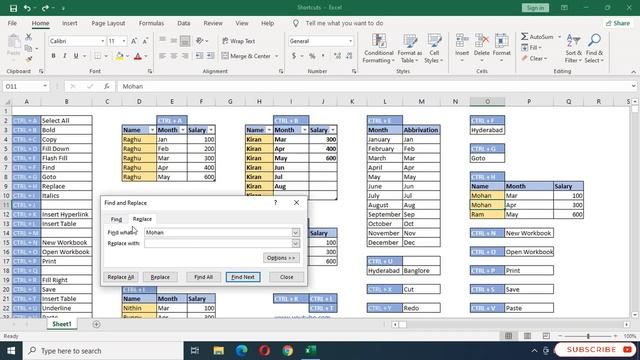This screenshot has width=640, height=360.
Task: Click the Options >> button
Action: coord(281,258)
